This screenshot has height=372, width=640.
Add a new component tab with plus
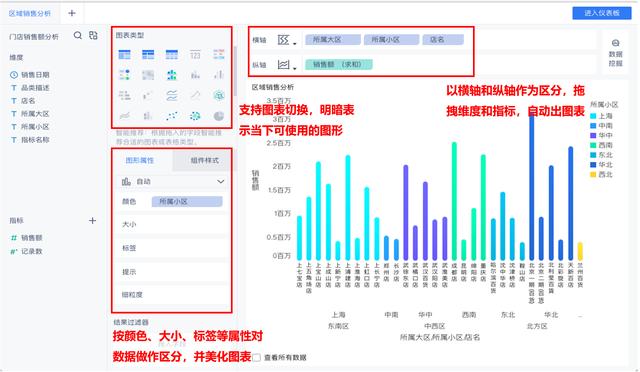(x=72, y=13)
